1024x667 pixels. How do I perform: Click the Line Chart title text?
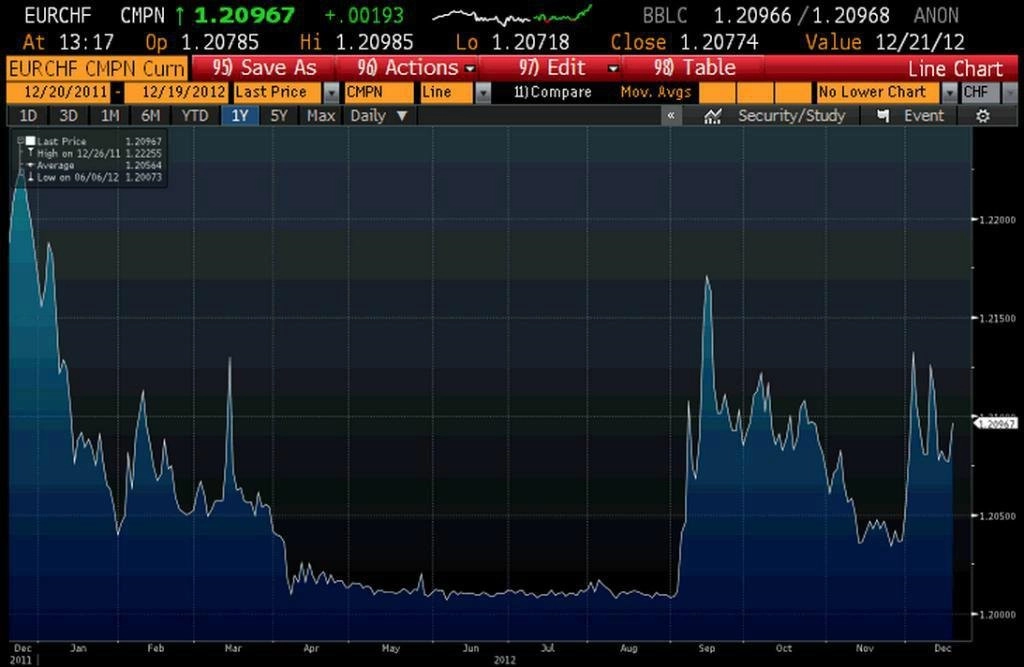pos(955,69)
